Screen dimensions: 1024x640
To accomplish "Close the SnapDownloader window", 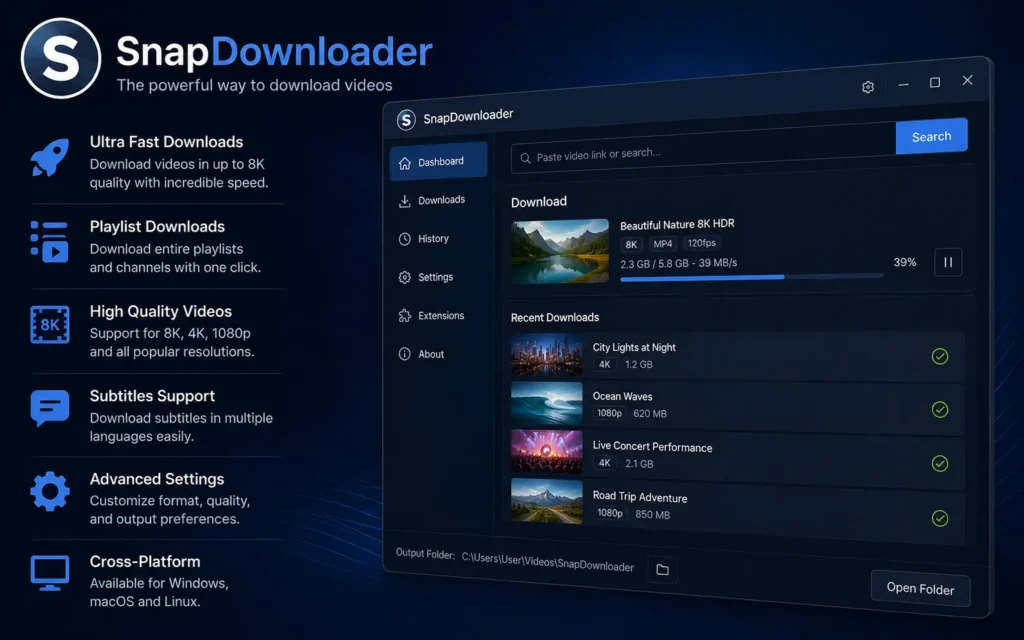I will [967, 80].
